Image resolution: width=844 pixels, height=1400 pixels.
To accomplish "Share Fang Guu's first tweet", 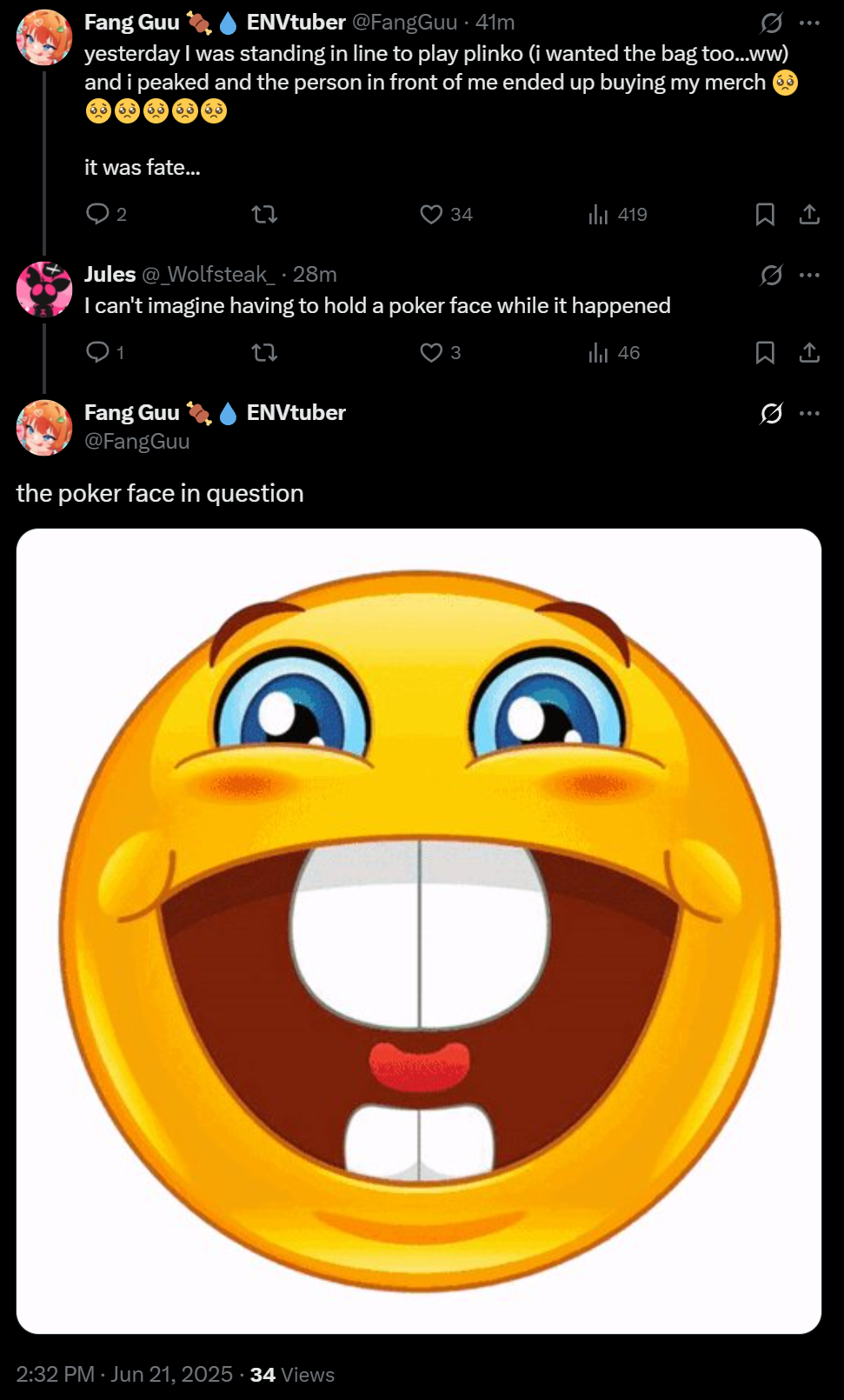I will point(809,214).
